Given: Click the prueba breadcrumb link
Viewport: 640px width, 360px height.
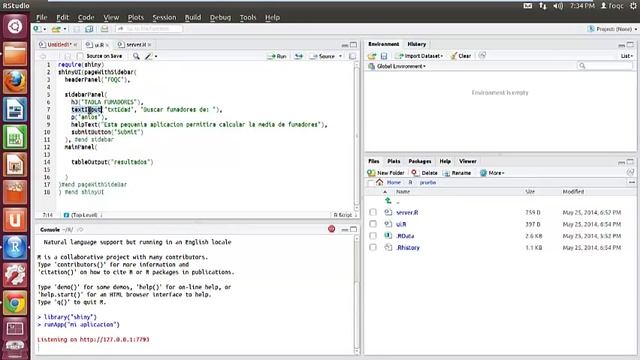Looking at the screenshot, I should (428, 182).
